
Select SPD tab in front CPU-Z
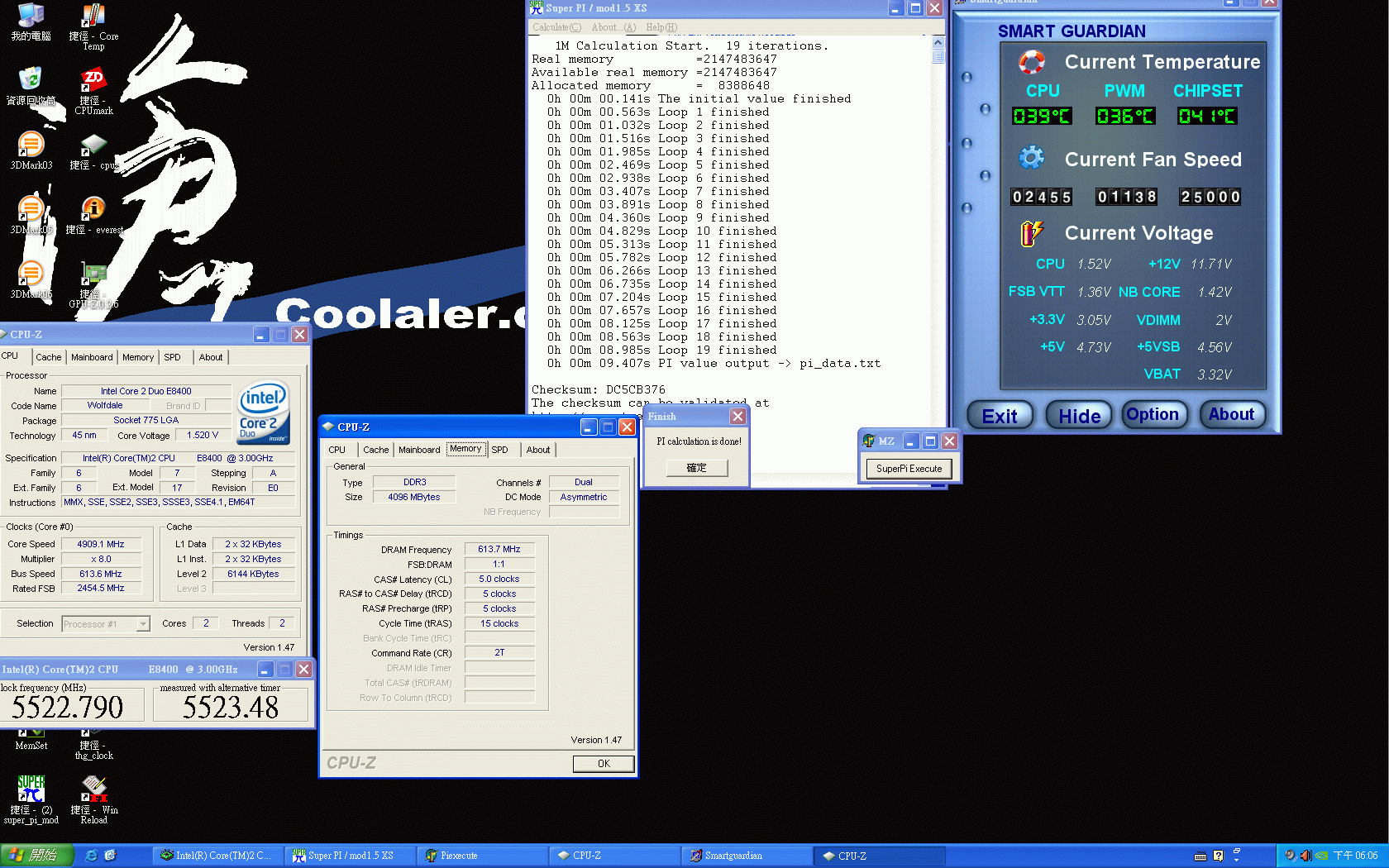click(x=499, y=450)
